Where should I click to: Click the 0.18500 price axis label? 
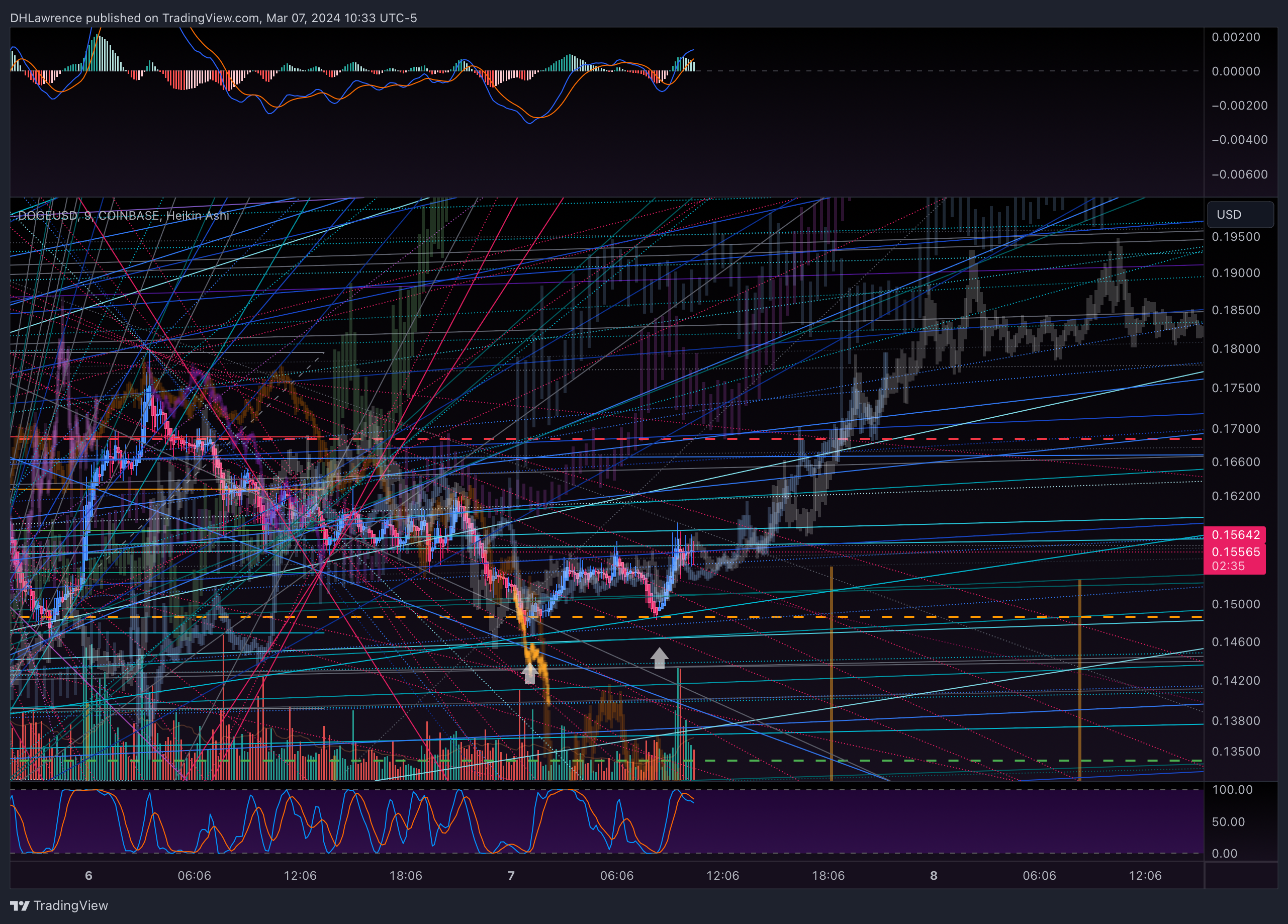(x=1236, y=310)
